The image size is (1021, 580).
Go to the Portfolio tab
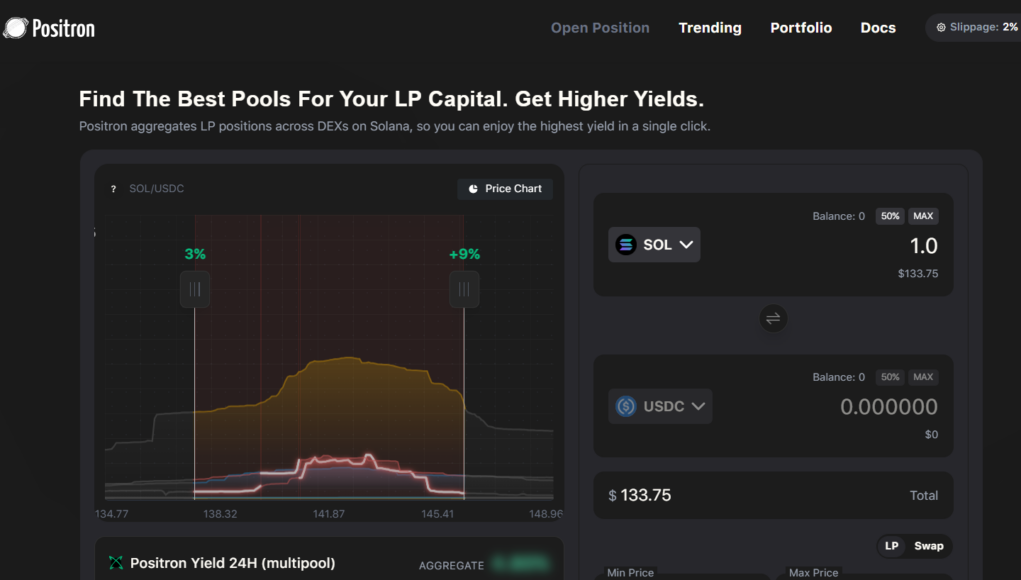coord(800,28)
